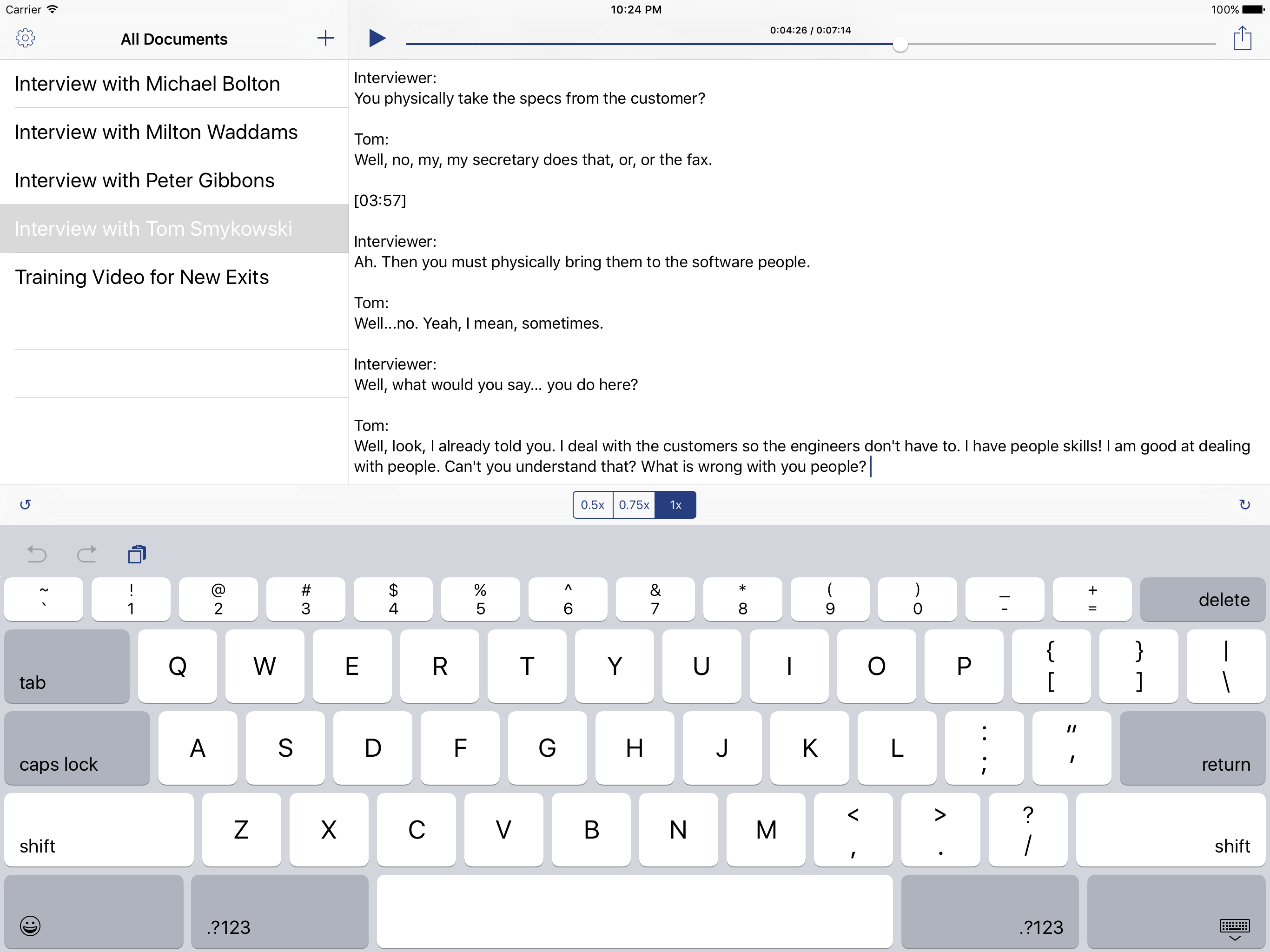This screenshot has height=952, width=1270.
Task: Tap the left bracket brace key
Action: [1051, 666]
